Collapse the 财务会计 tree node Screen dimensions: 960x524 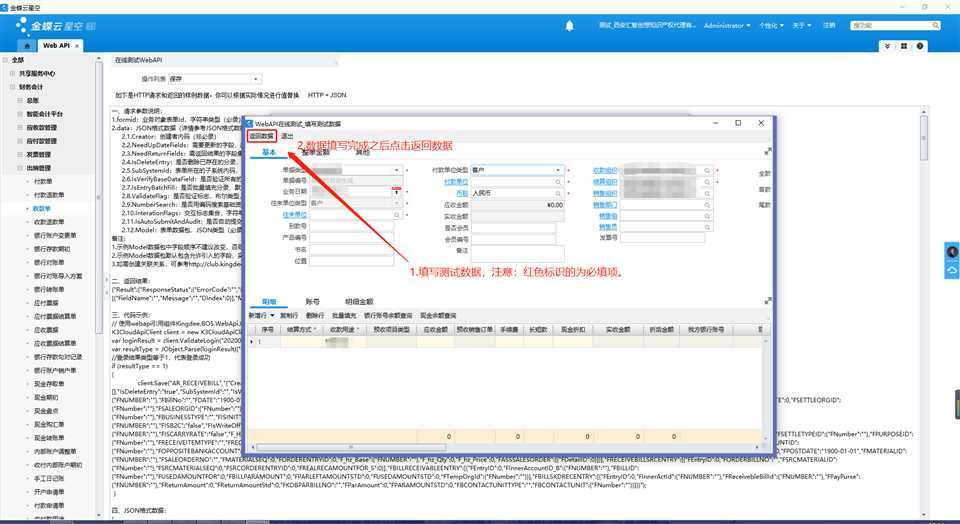12,87
